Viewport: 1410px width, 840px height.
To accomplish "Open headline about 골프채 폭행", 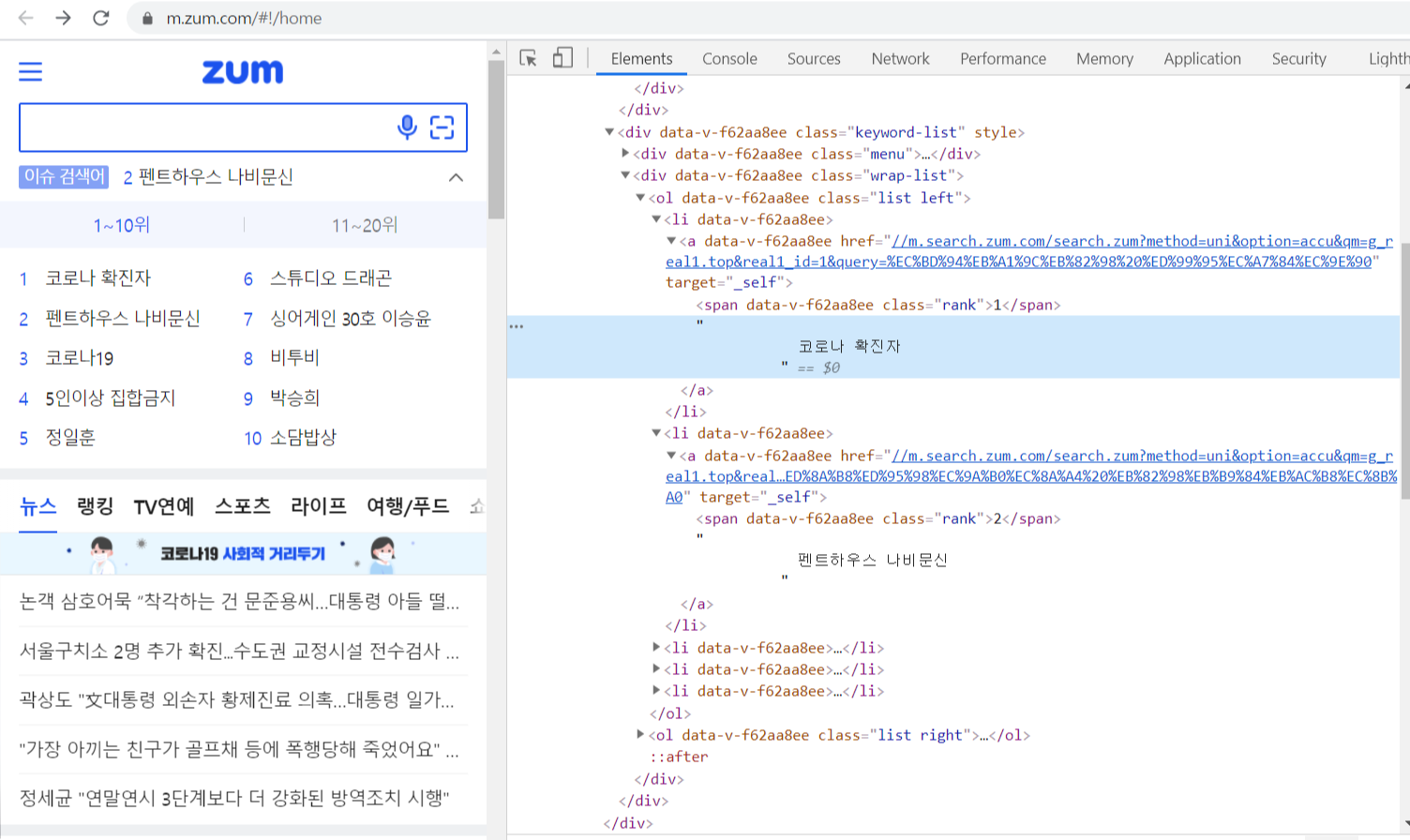I will click(239, 749).
